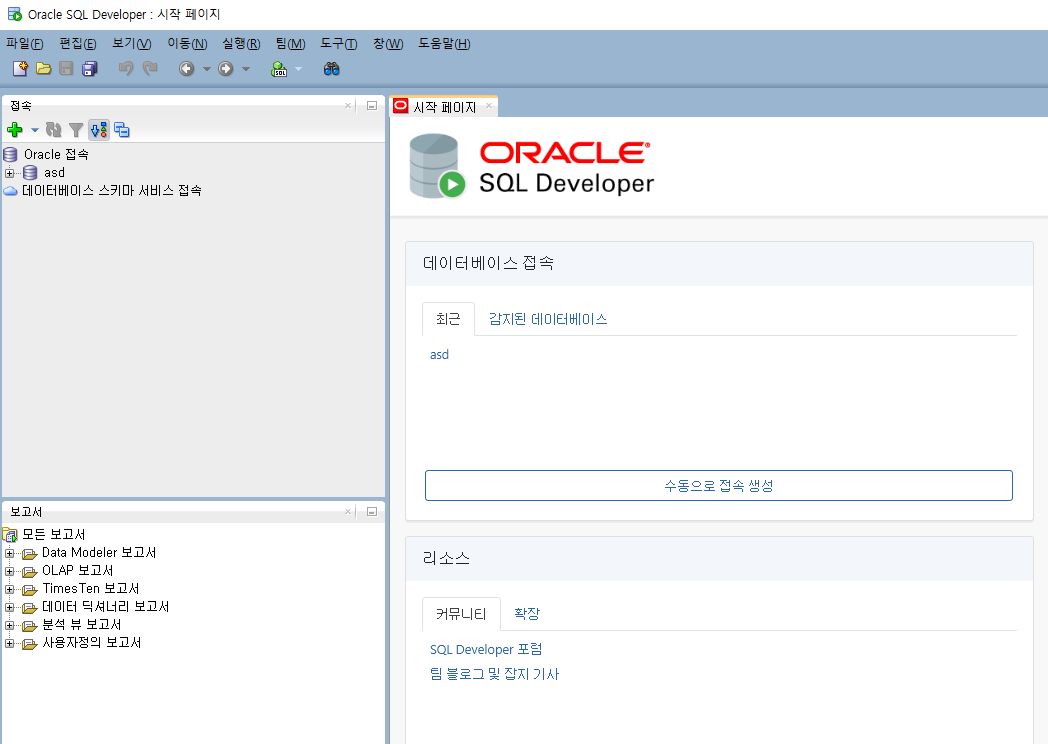Select 데이터베이스 스키마 서비스 접속 tree item

click(x=112, y=191)
